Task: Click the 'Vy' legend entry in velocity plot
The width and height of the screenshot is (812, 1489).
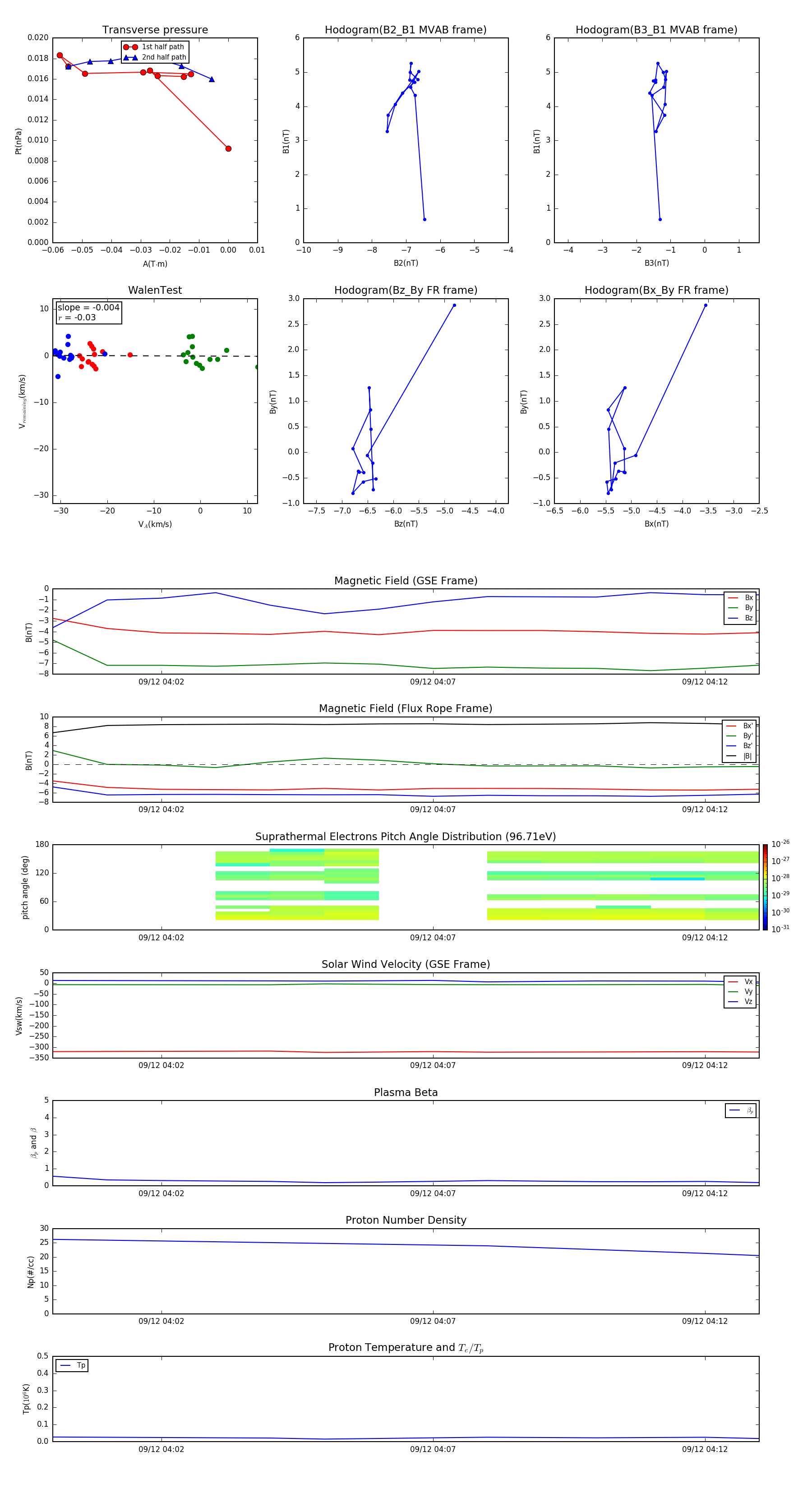Action: (740, 991)
